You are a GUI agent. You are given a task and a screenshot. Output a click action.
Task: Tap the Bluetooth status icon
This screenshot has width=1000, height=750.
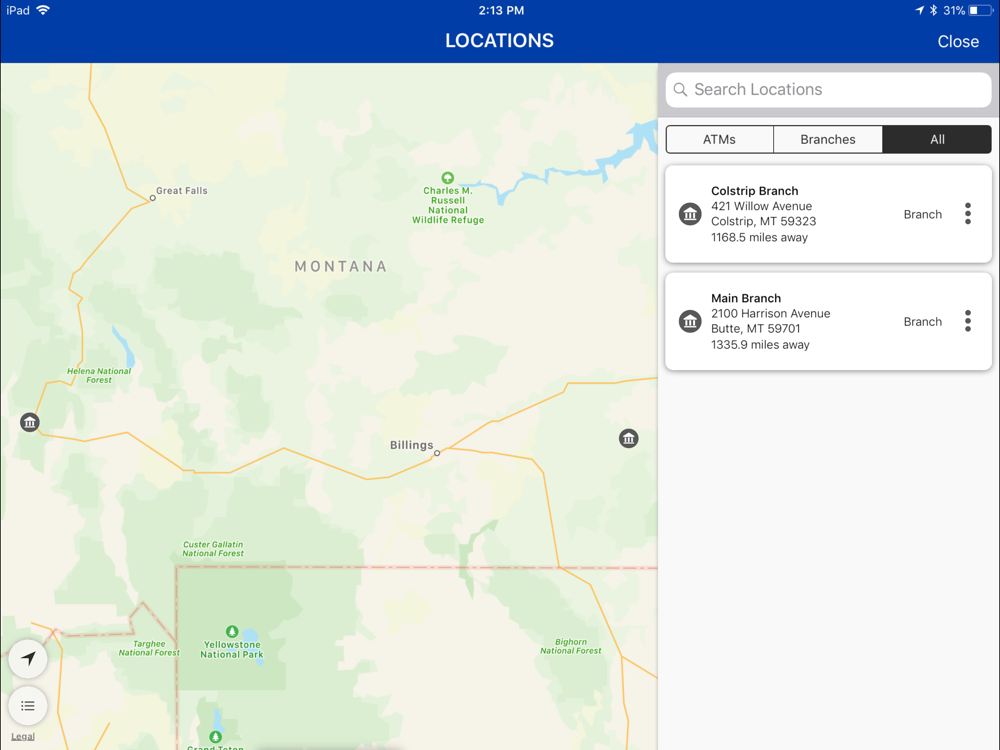click(x=933, y=10)
